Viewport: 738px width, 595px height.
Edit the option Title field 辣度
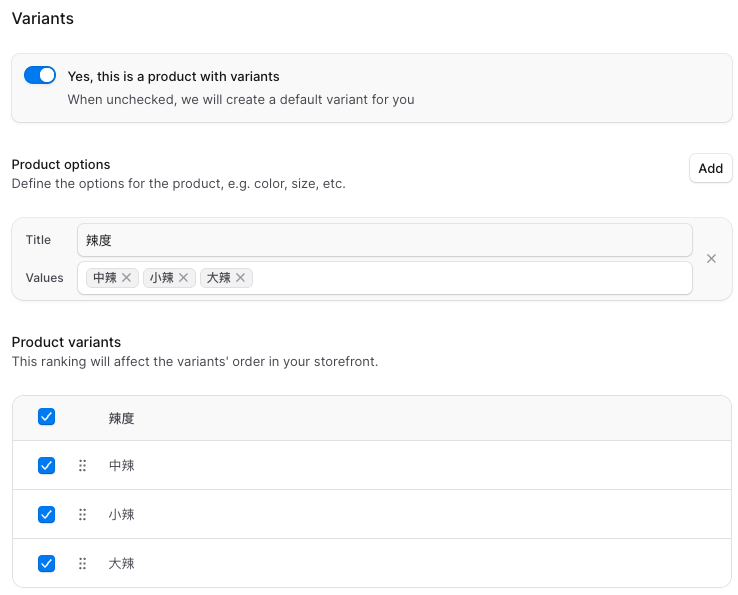(384, 240)
